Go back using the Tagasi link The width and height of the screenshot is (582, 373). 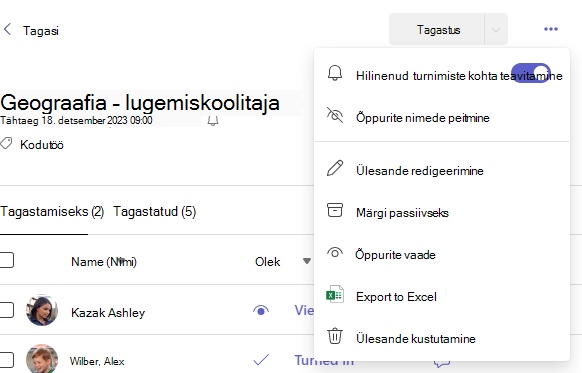tap(40, 30)
